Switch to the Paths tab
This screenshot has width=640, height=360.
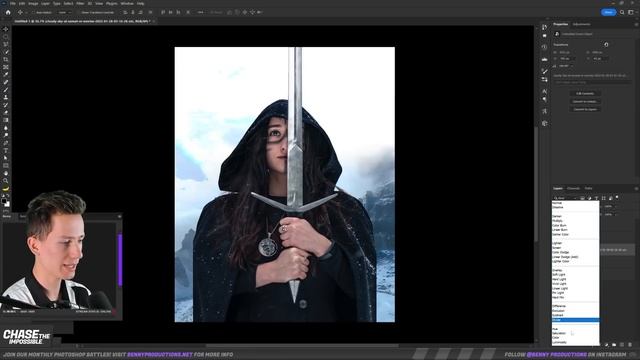tap(588, 189)
